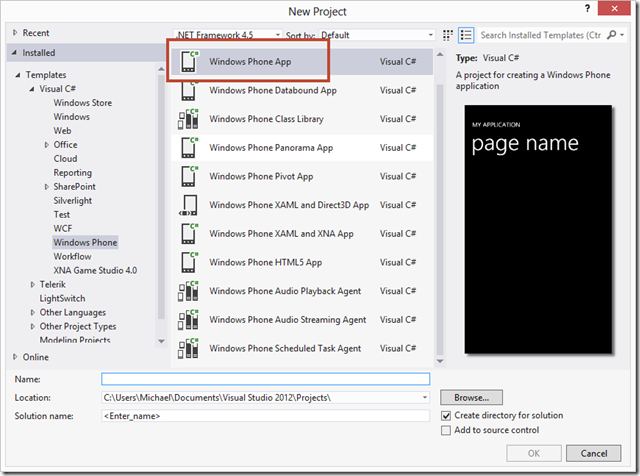The width and height of the screenshot is (640, 476).
Task: Click the XAML and XNA App icon
Action: (189, 234)
